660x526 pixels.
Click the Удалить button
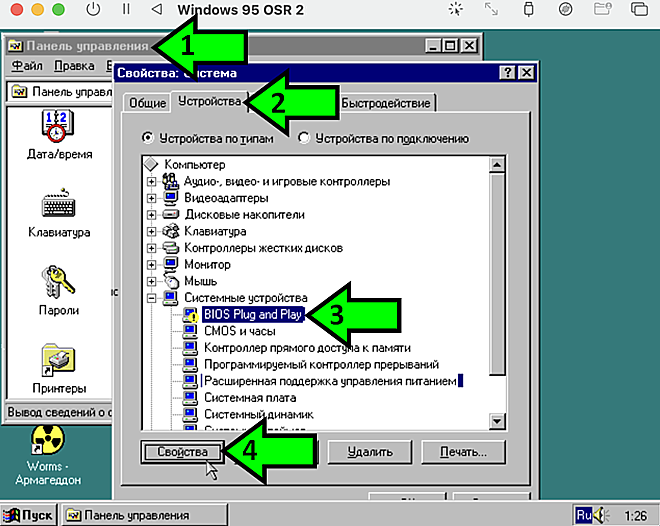370,452
